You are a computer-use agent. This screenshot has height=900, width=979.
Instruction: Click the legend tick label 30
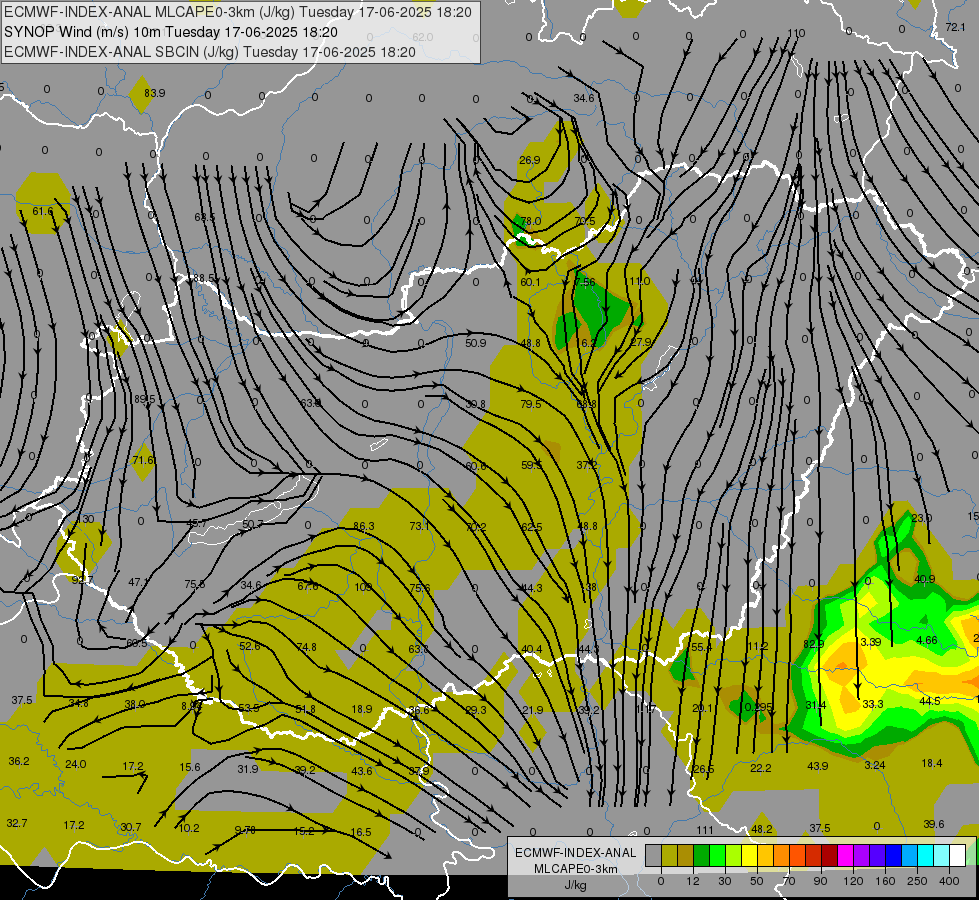(724, 881)
